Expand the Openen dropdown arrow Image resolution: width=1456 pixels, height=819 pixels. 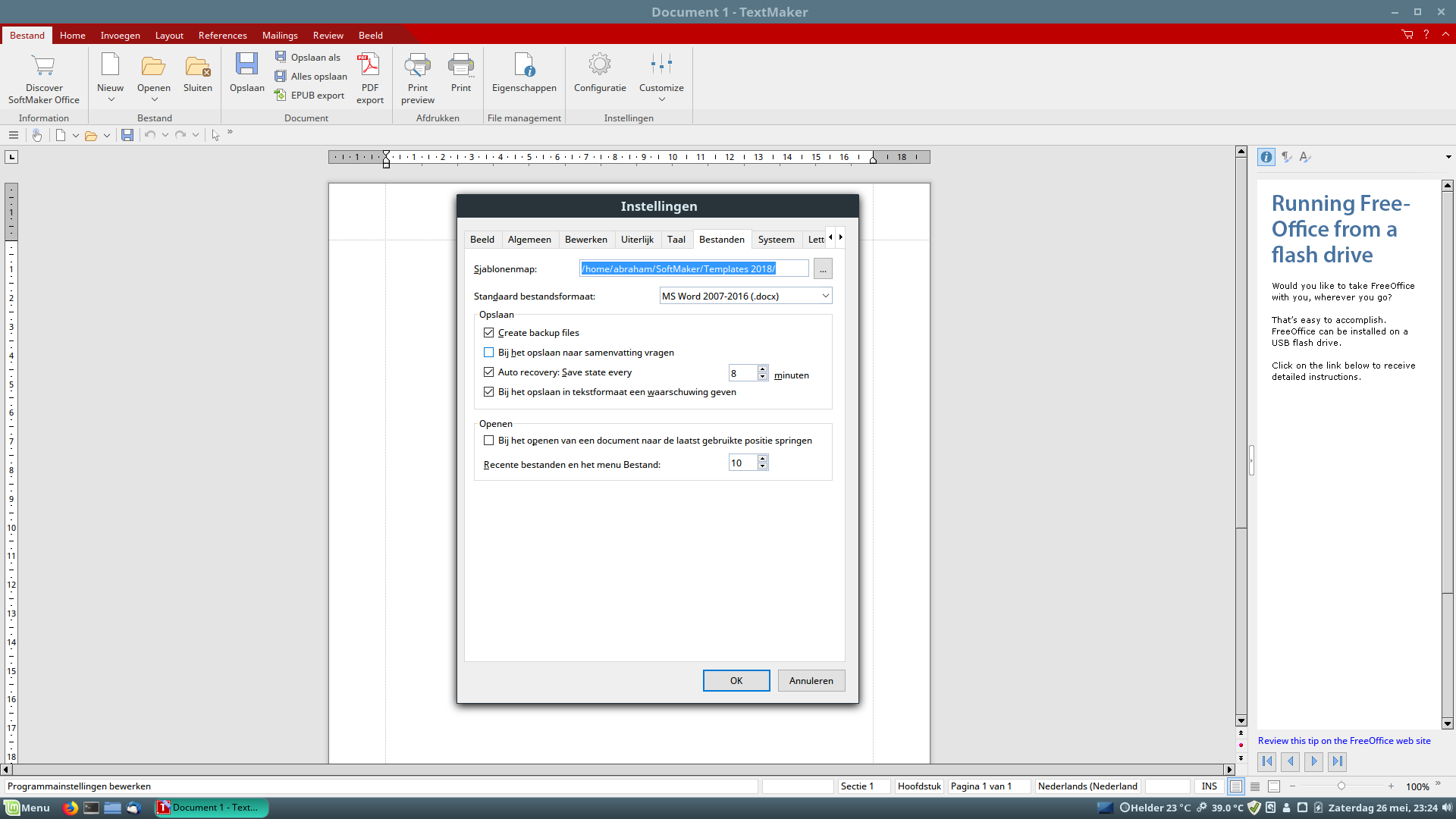pos(154,100)
